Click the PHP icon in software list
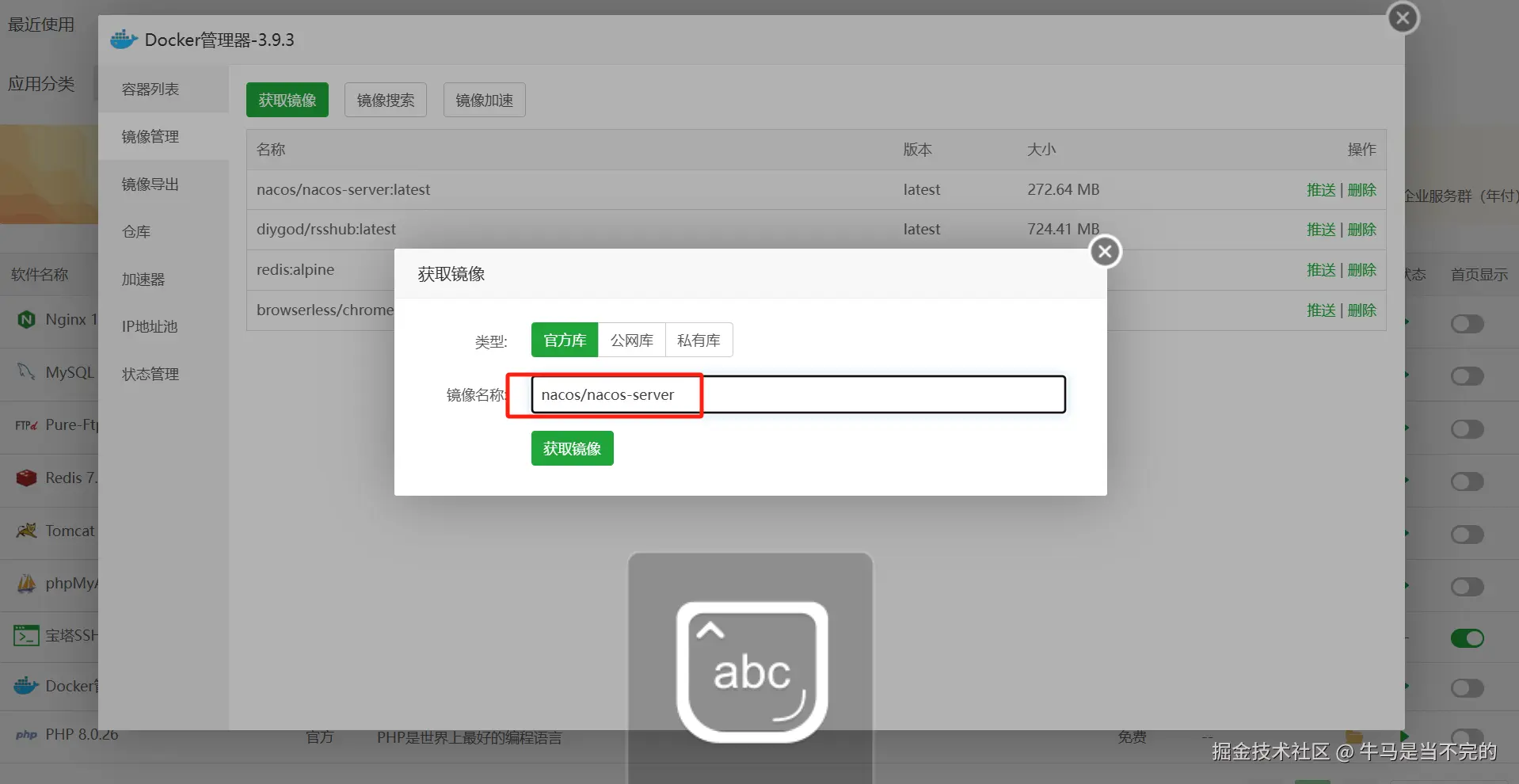The width and height of the screenshot is (1519, 784). pyautogui.click(x=26, y=735)
